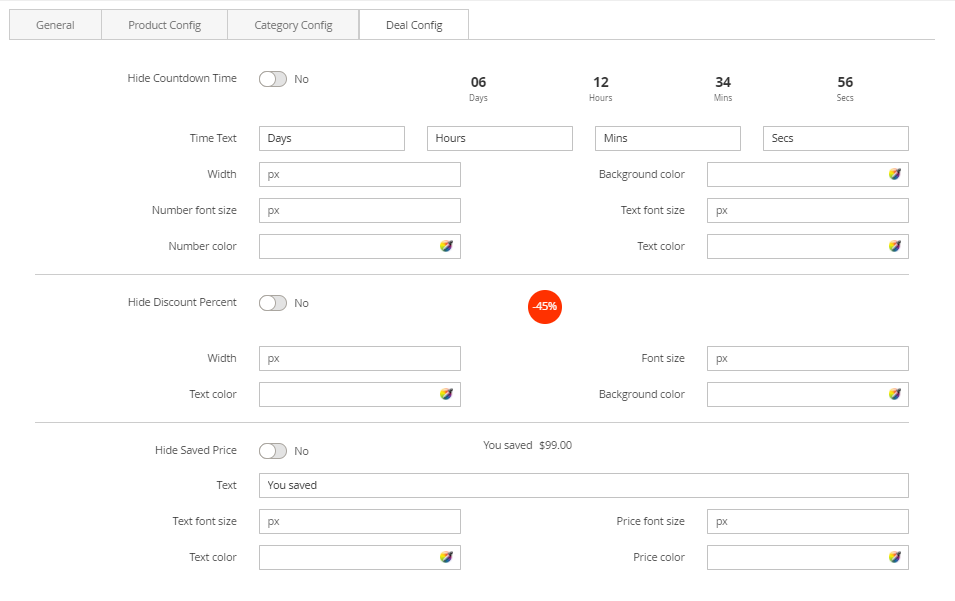Select the Category Config tab
Image resolution: width=955 pixels, height=601 pixels.
point(293,25)
